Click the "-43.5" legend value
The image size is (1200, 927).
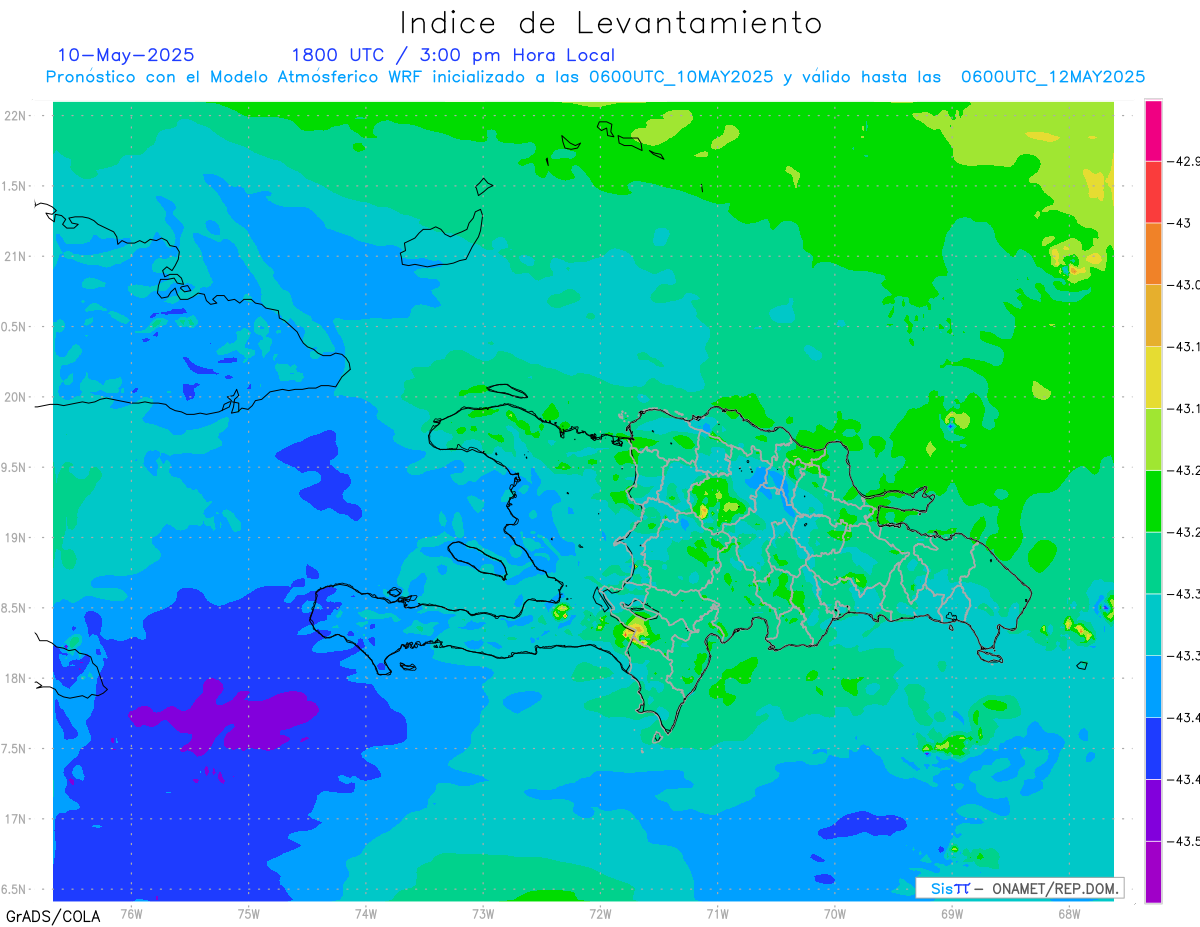point(1185,841)
